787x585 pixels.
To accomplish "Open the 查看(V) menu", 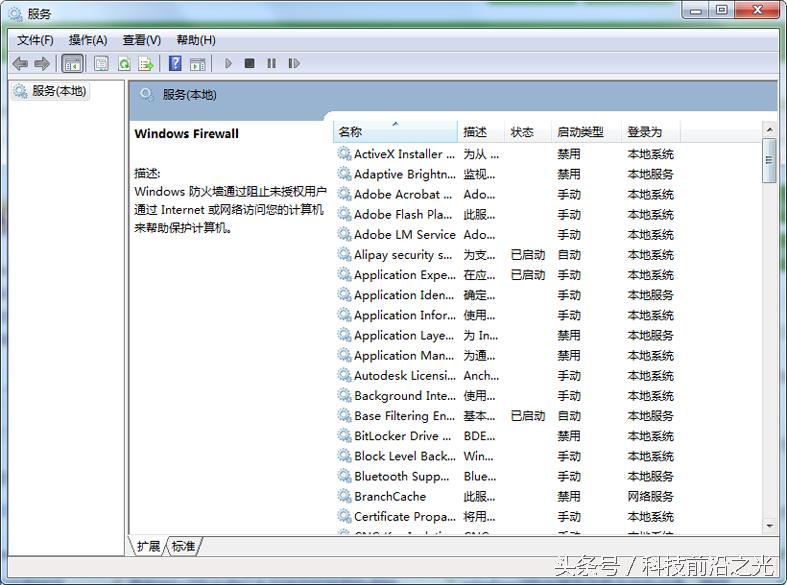I will pyautogui.click(x=142, y=40).
